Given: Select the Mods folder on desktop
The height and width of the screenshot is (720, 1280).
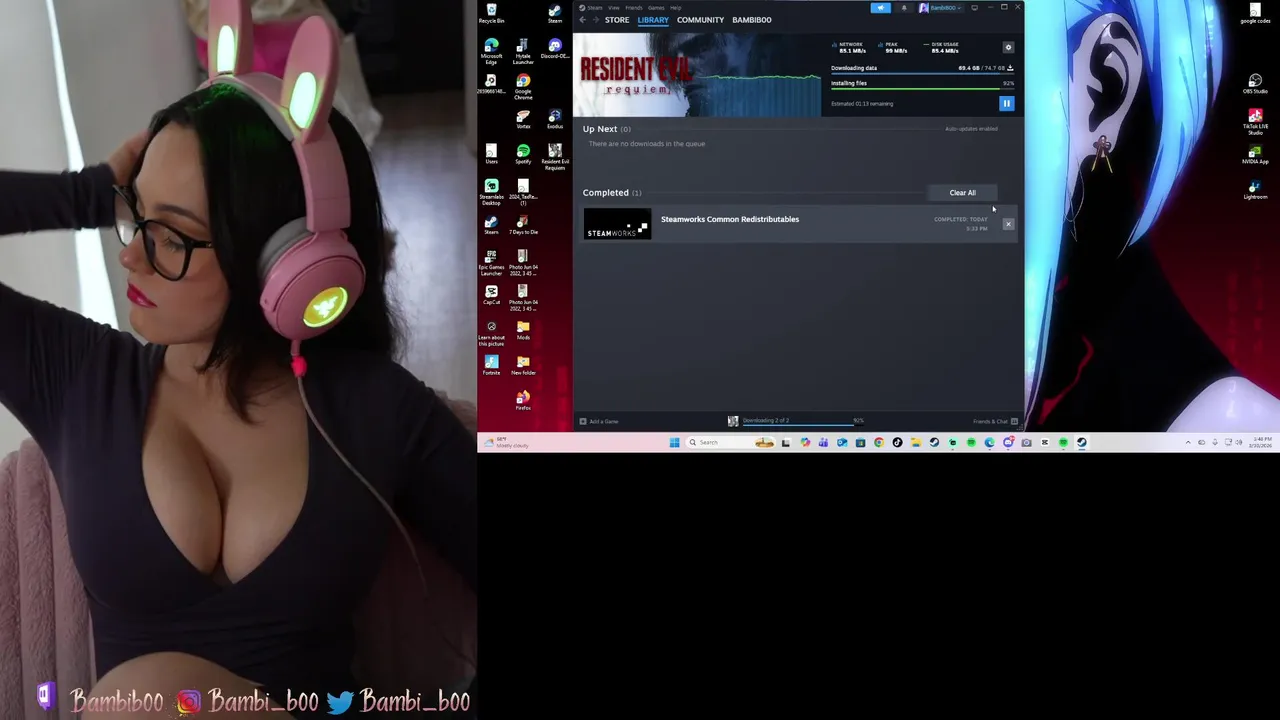Looking at the screenshot, I should coord(523,331).
